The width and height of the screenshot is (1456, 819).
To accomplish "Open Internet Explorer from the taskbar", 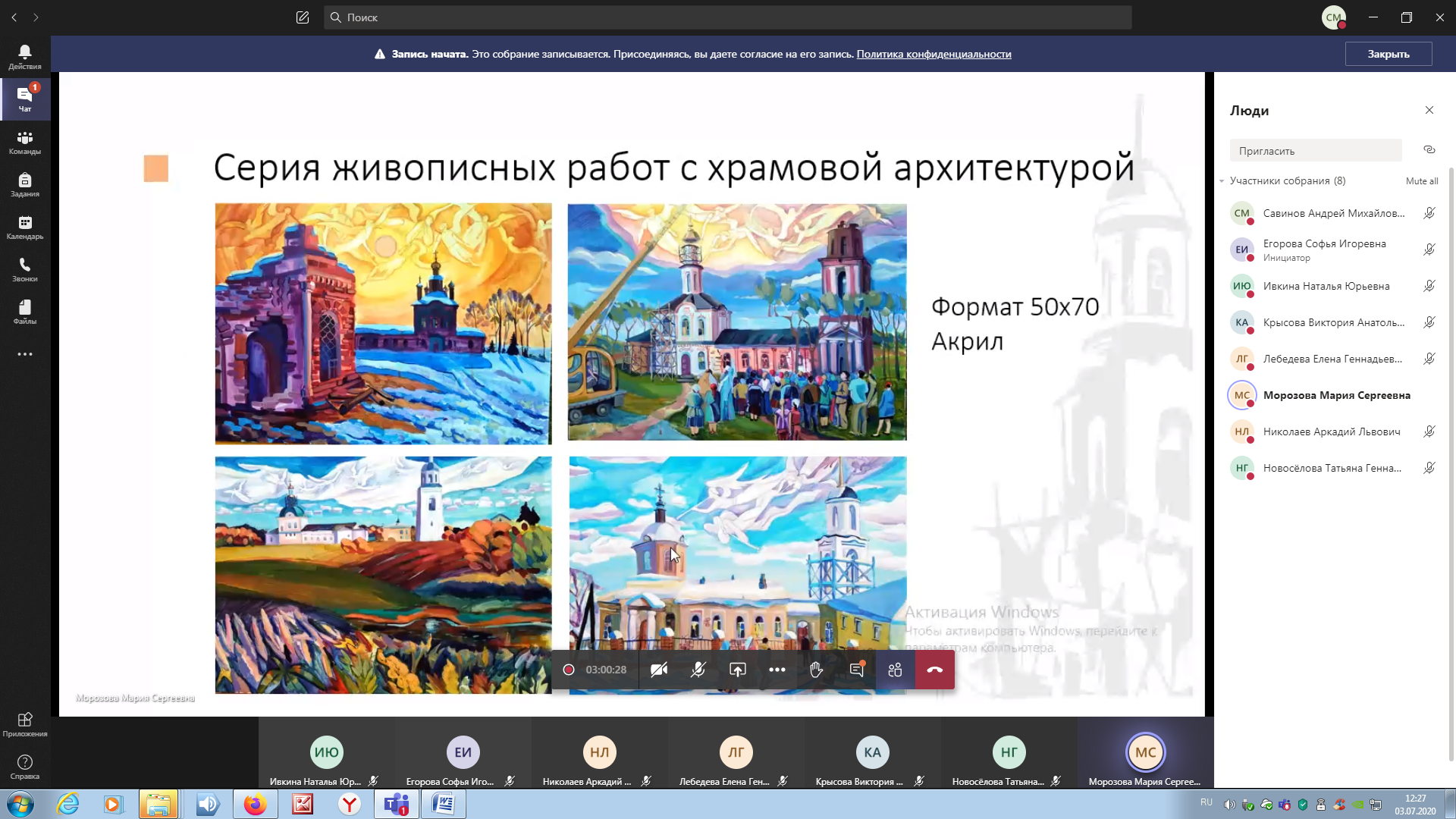I will pos(67,805).
